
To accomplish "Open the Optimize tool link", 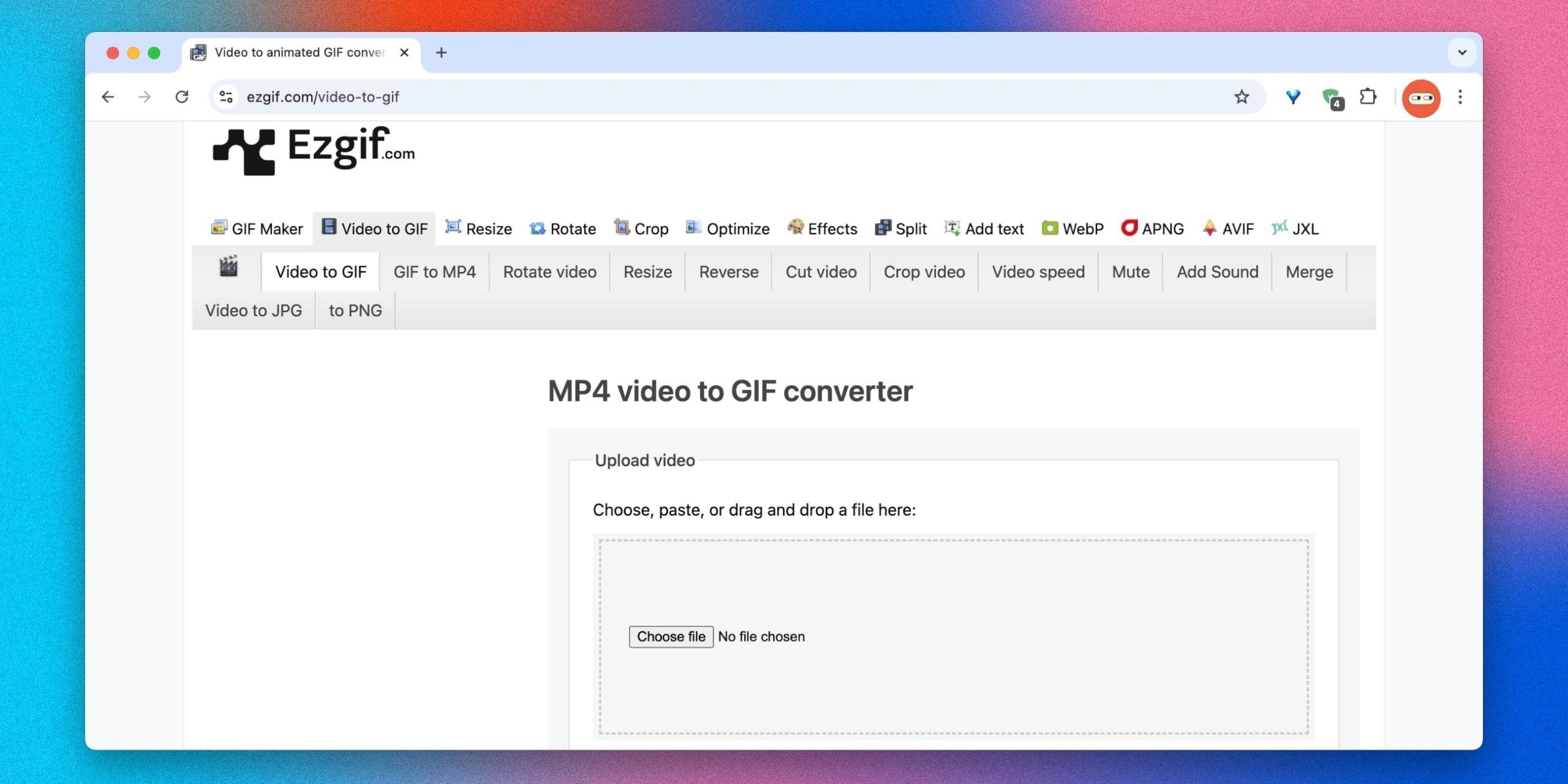I will point(728,229).
